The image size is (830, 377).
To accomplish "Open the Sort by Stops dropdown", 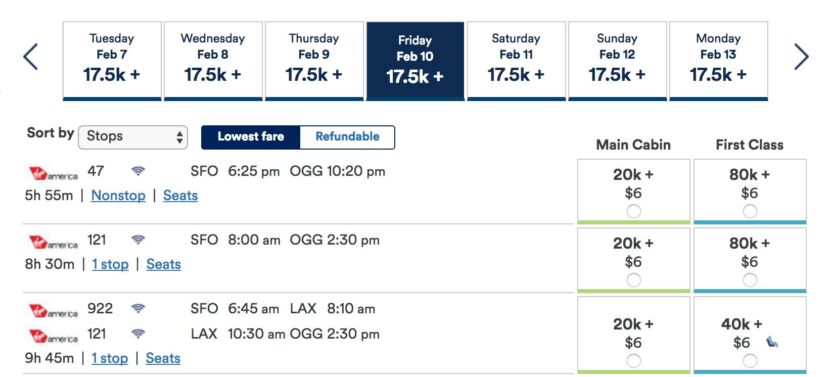I will [x=133, y=137].
